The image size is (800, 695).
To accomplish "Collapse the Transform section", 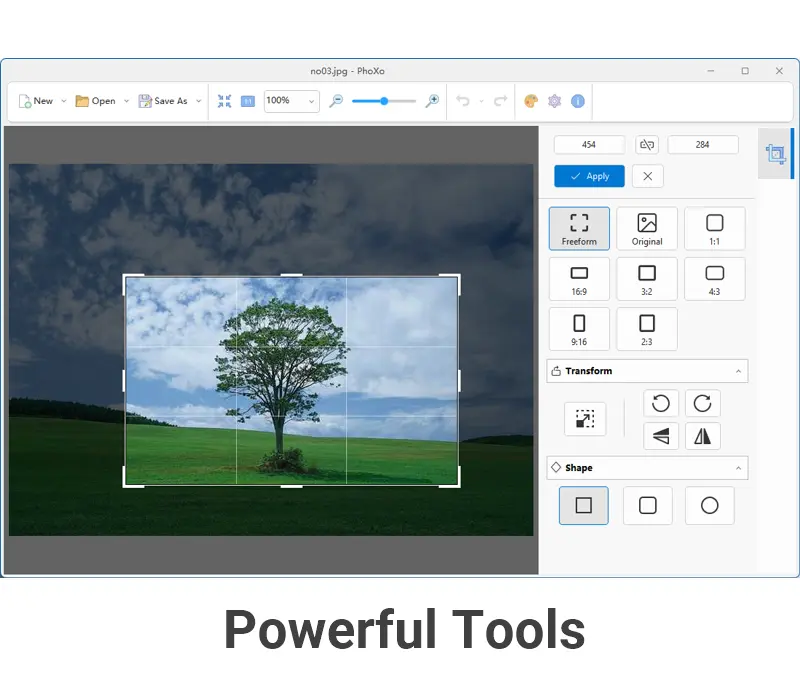I will pos(738,371).
